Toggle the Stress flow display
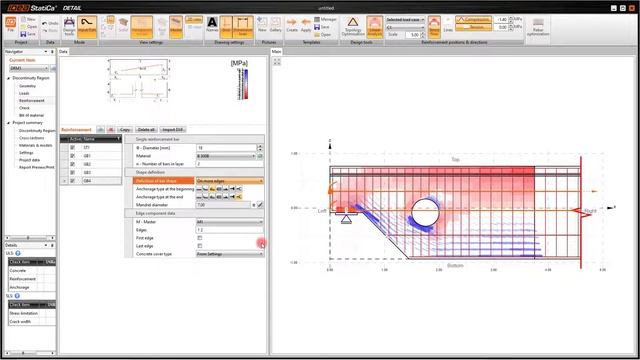The image size is (640, 360). (x=434, y=27)
